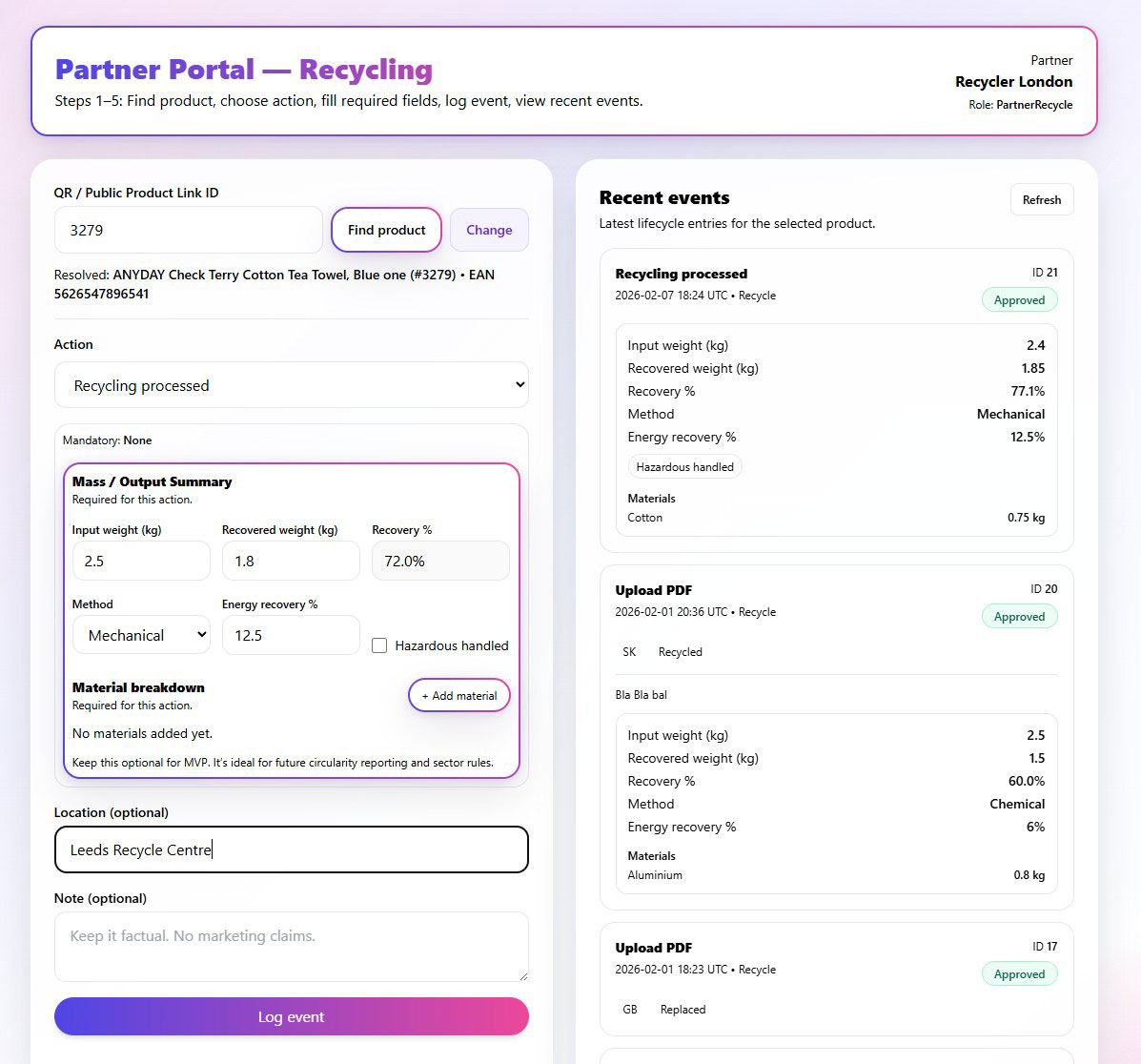This screenshot has height=1064, width=1141.
Task: Click the Find product button
Action: tap(385, 230)
